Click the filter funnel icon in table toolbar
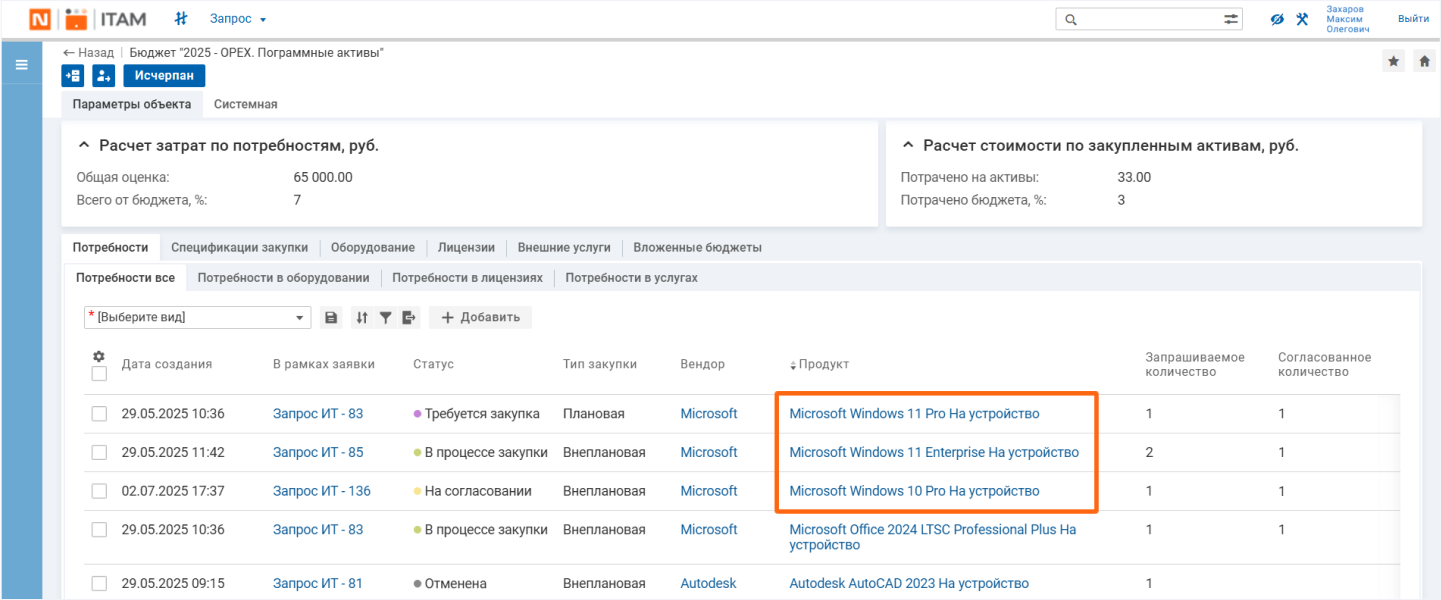 click(385, 318)
